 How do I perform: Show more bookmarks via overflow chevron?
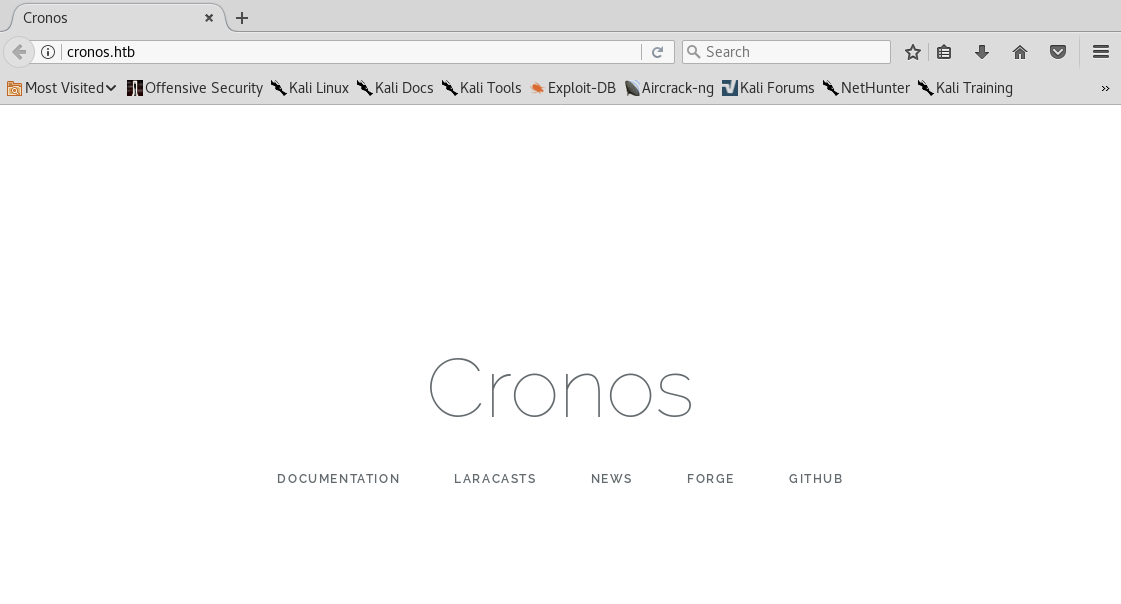click(x=1105, y=88)
